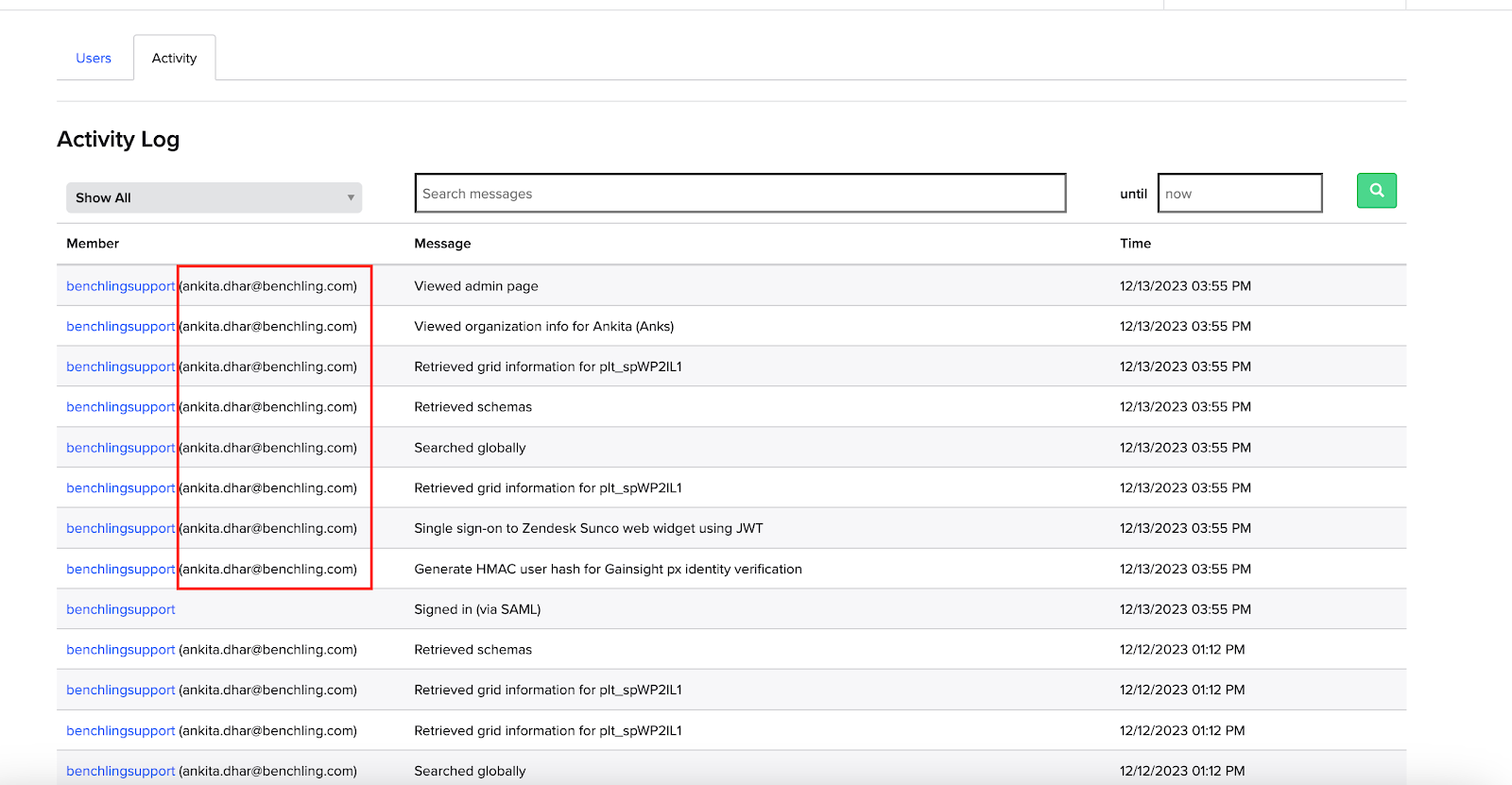Click the timestamp of the Signed in (via SAML) row
The image size is (1512, 785).
click(1185, 609)
